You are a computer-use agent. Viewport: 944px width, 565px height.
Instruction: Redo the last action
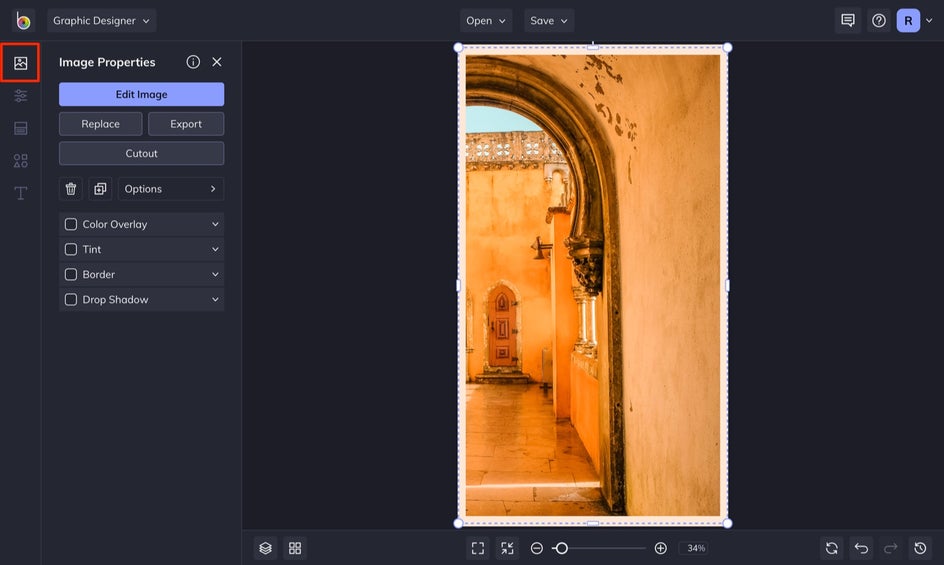point(890,548)
